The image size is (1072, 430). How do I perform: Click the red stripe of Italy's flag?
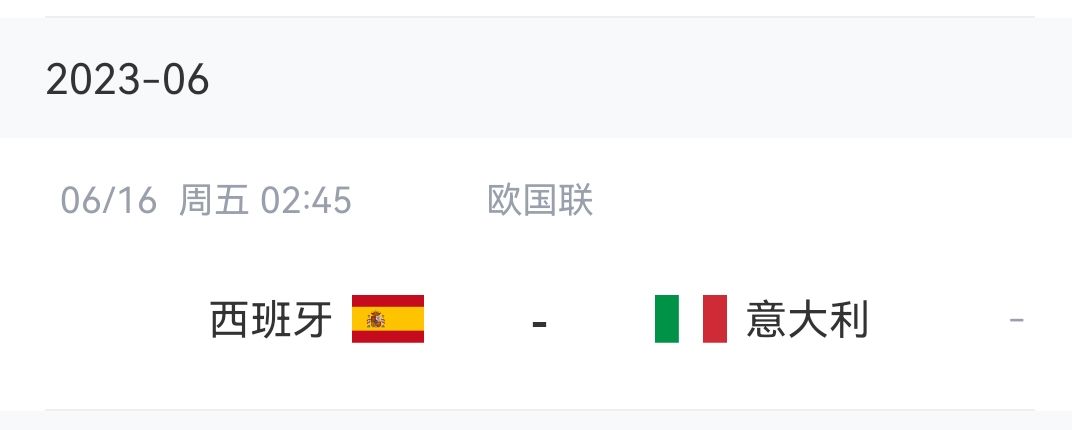(715, 319)
